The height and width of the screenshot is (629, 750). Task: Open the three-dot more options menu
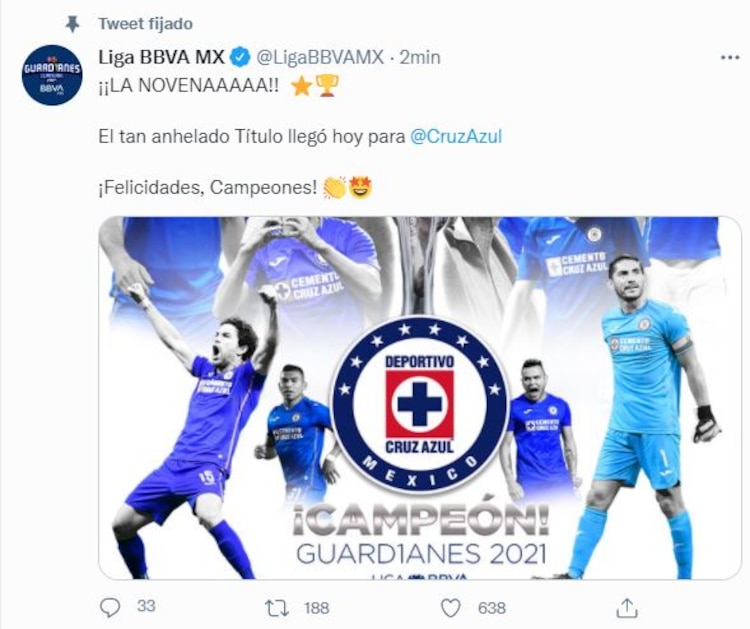[729, 58]
